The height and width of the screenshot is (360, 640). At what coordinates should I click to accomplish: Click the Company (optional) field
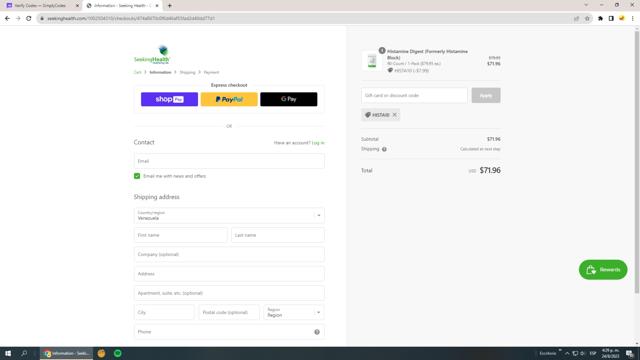pyautogui.click(x=229, y=254)
